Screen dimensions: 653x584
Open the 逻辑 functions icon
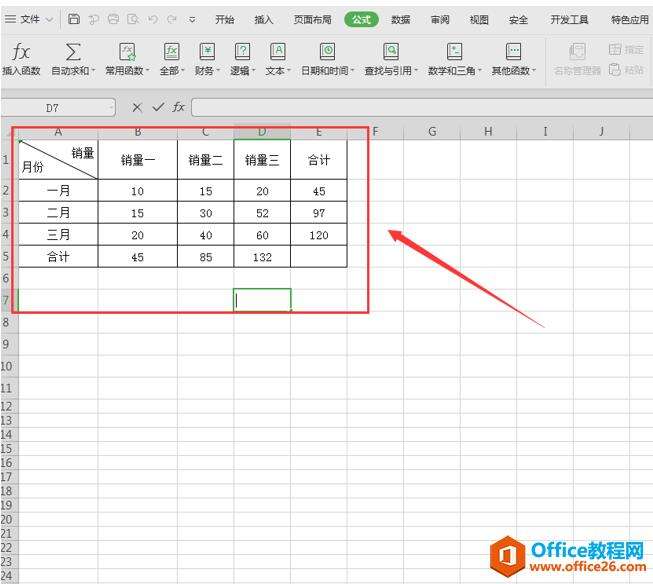tap(242, 52)
